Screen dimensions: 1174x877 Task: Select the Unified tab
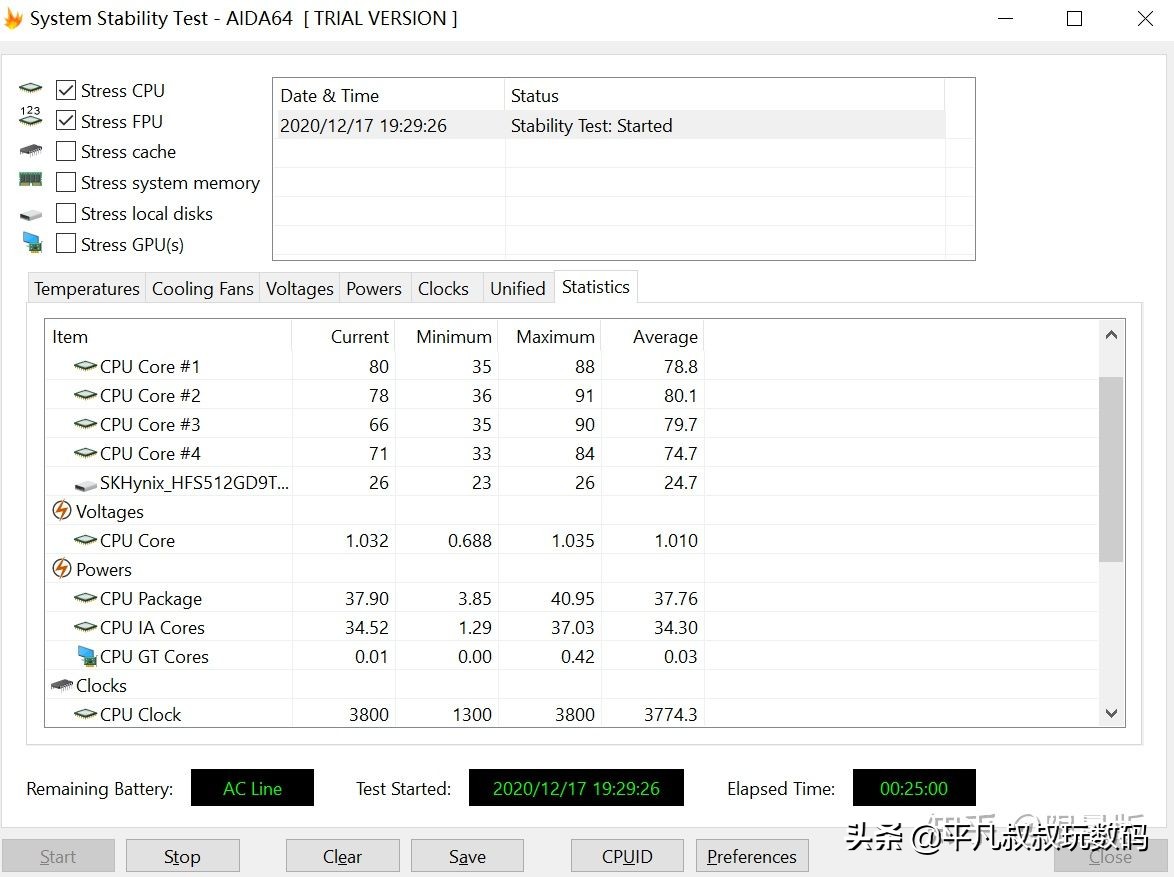[x=517, y=288]
